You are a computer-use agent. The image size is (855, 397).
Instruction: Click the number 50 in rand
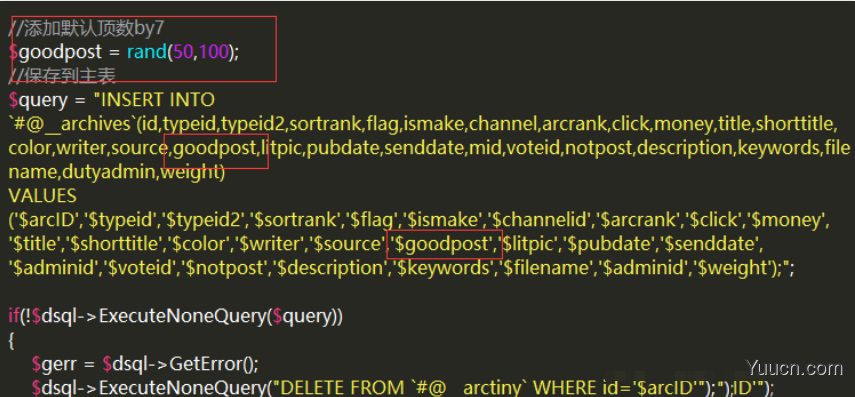coord(186,52)
